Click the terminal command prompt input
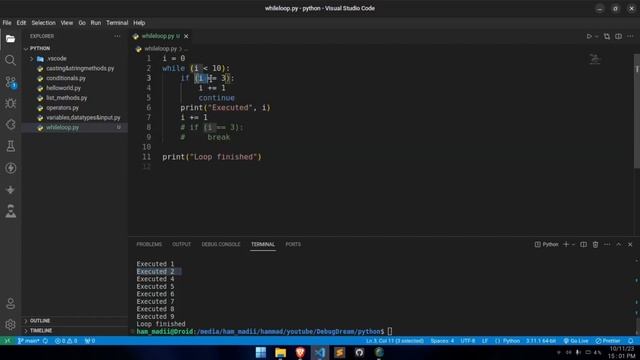The width and height of the screenshot is (640, 360). pos(390,331)
